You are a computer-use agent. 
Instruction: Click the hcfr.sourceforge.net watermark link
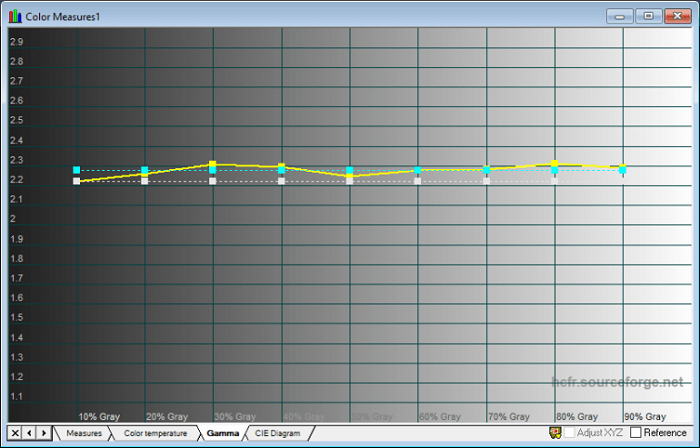(x=618, y=382)
